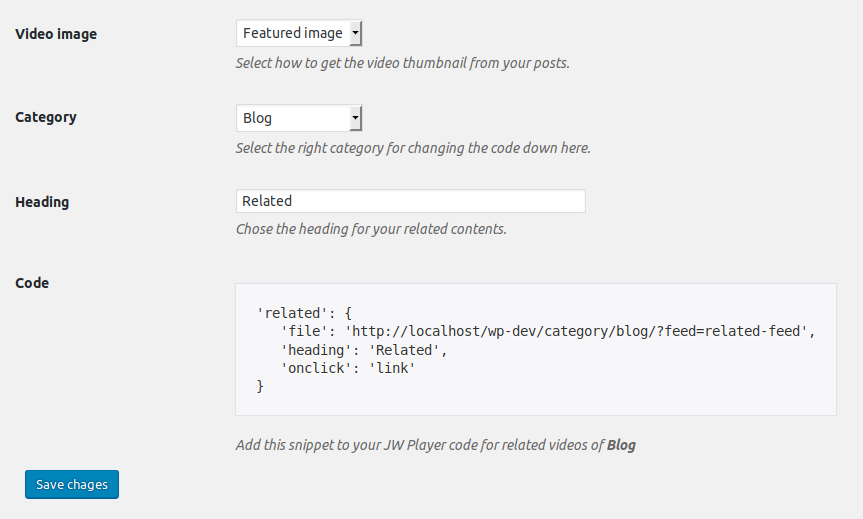Click the arrow on Featured image select
This screenshot has width=863, height=519.
pyautogui.click(x=356, y=33)
